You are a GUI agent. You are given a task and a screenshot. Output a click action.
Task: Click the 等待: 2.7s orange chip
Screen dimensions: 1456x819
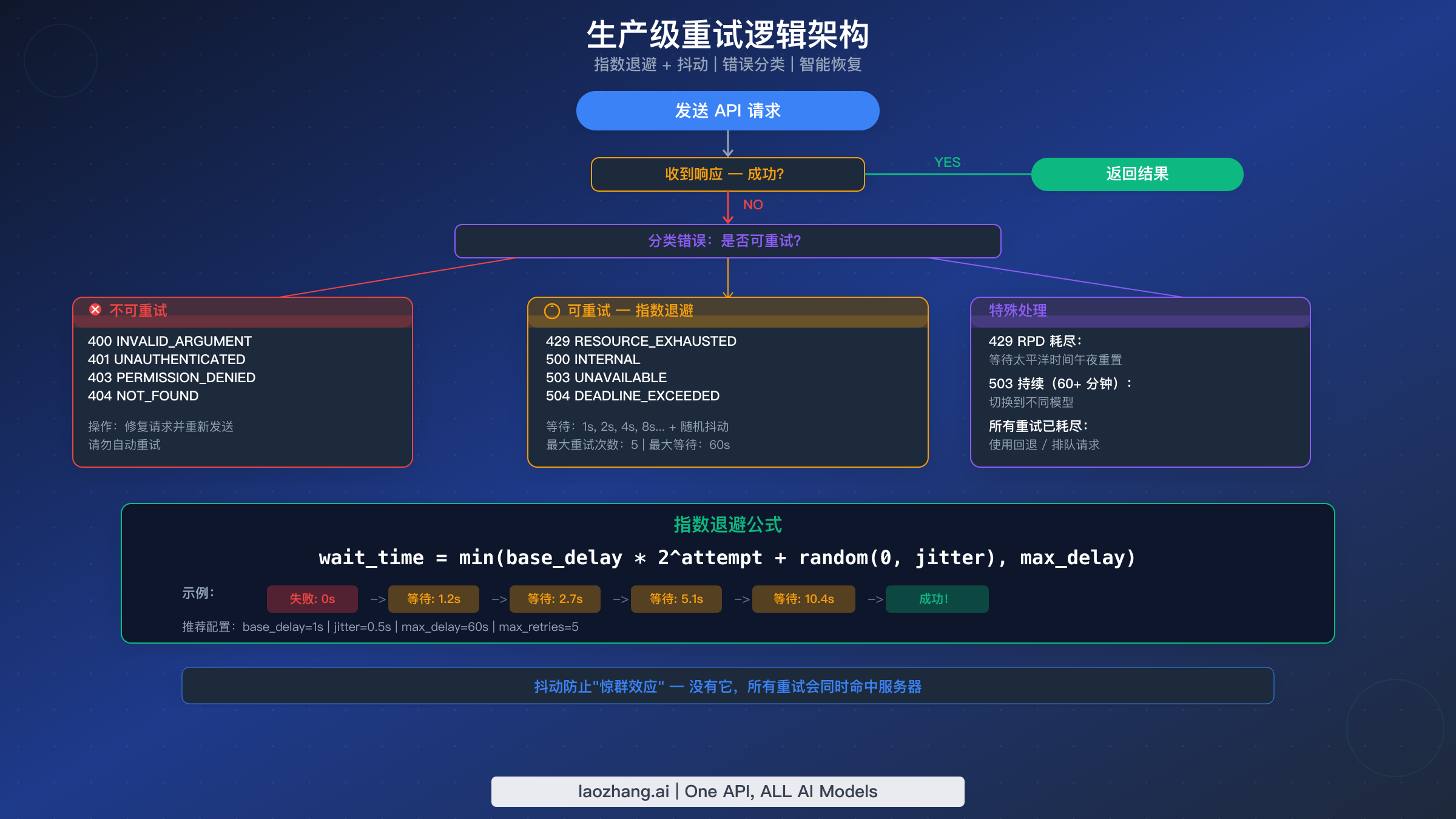[x=555, y=599]
